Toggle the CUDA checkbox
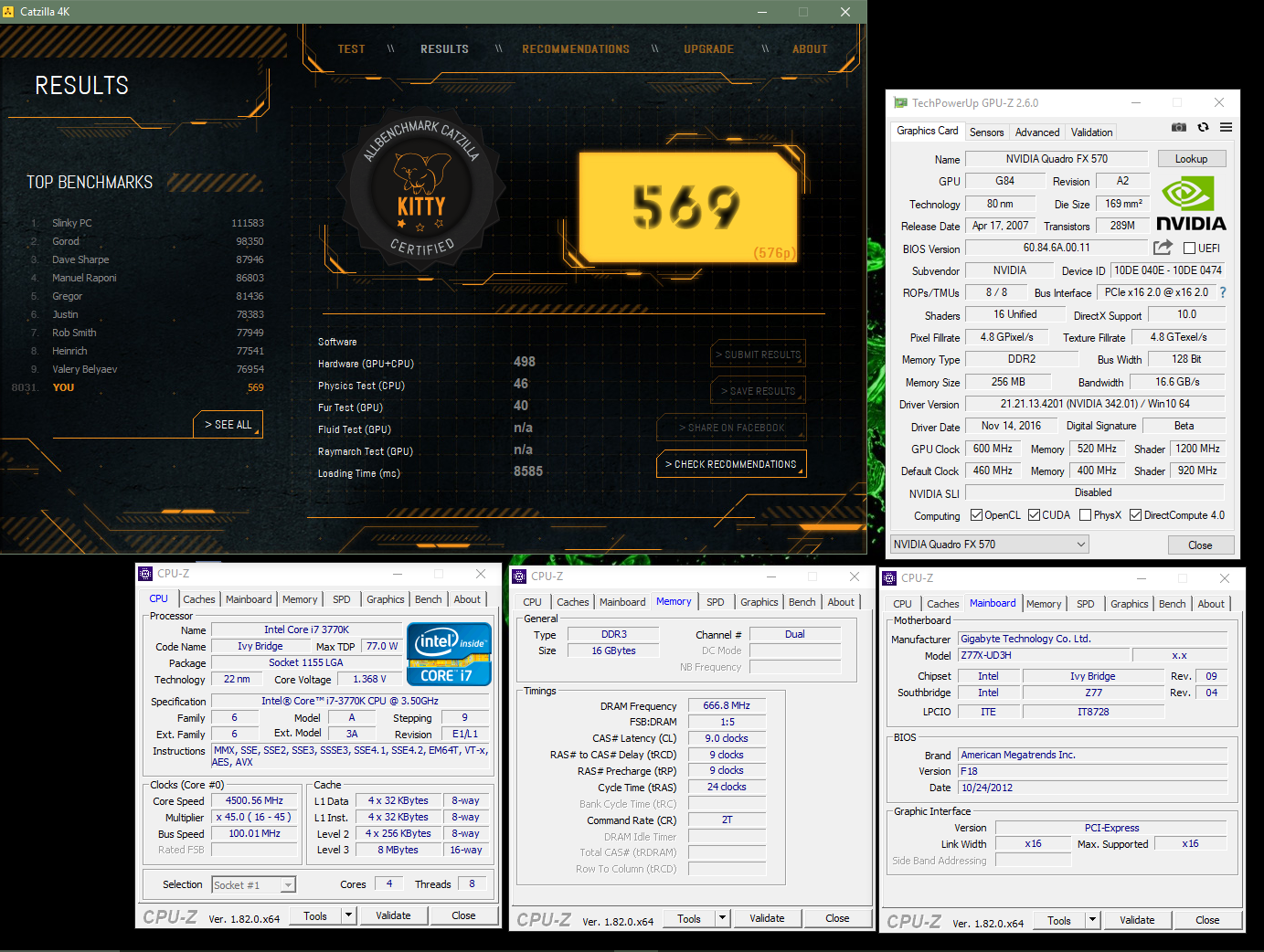Viewport: 1264px width, 952px height. click(1034, 515)
